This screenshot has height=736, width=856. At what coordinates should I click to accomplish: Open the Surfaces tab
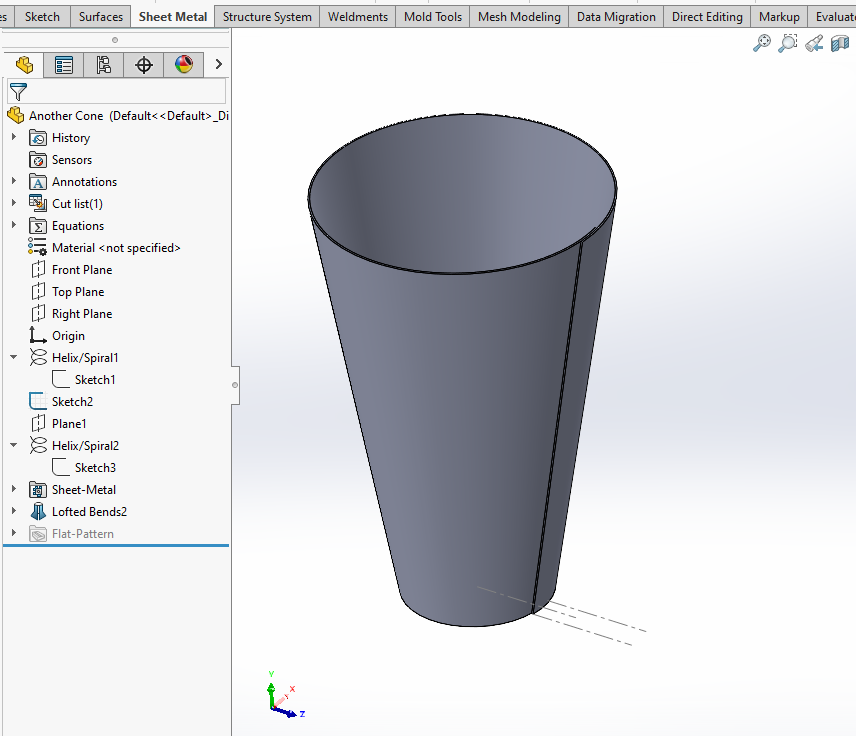click(x=101, y=17)
